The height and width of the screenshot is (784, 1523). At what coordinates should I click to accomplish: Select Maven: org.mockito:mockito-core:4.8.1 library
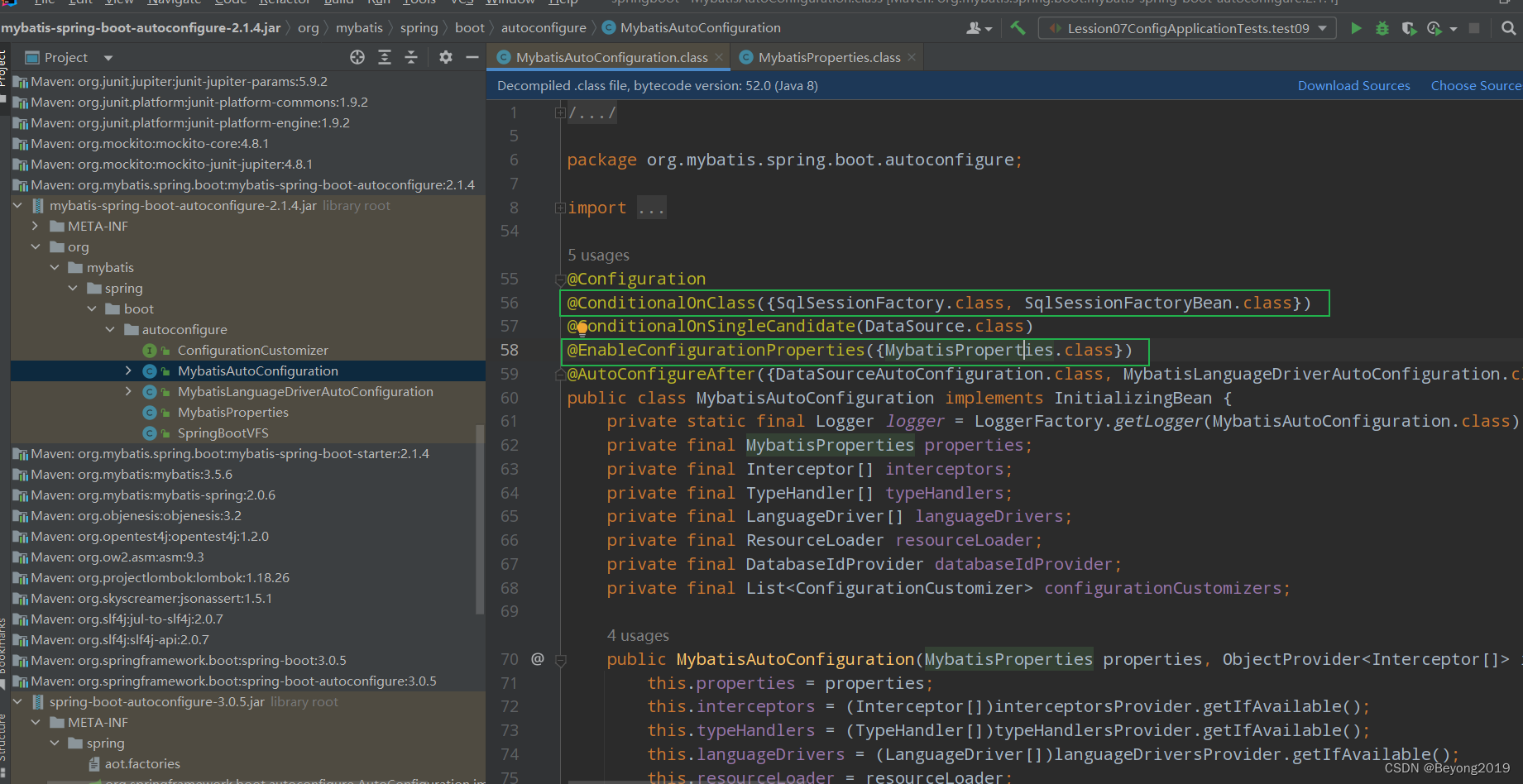(150, 143)
